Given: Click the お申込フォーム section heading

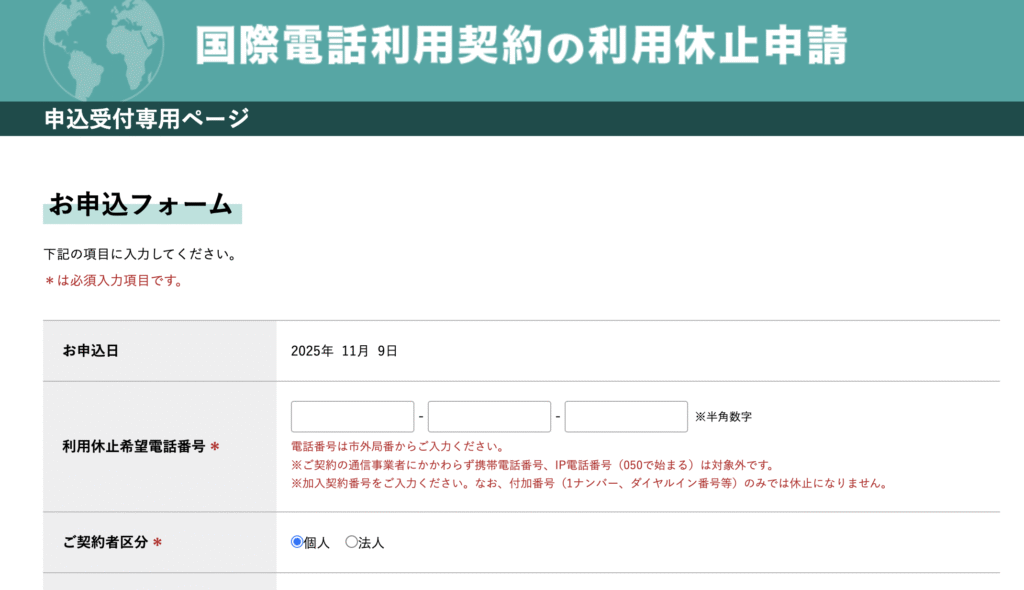Looking at the screenshot, I should coord(141,205).
